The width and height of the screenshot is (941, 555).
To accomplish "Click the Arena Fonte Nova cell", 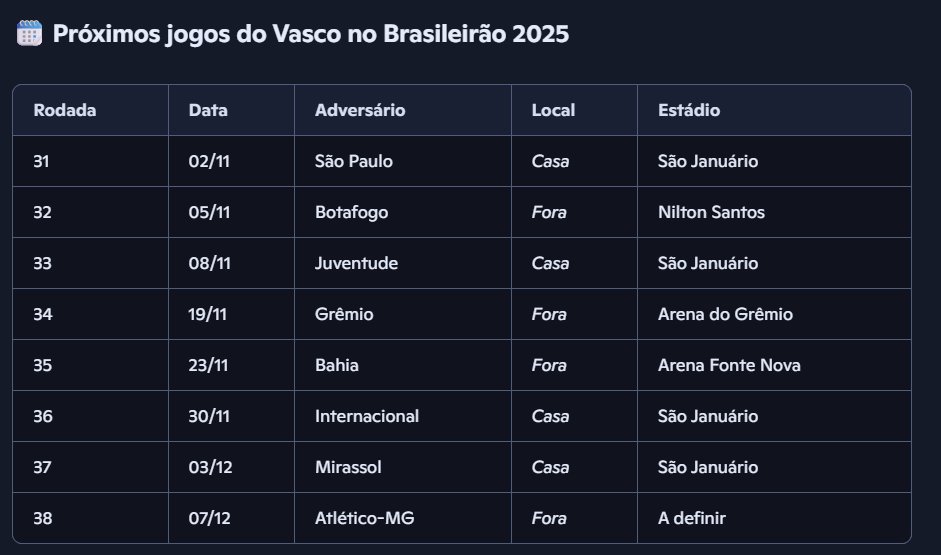I will pyautogui.click(x=729, y=365).
